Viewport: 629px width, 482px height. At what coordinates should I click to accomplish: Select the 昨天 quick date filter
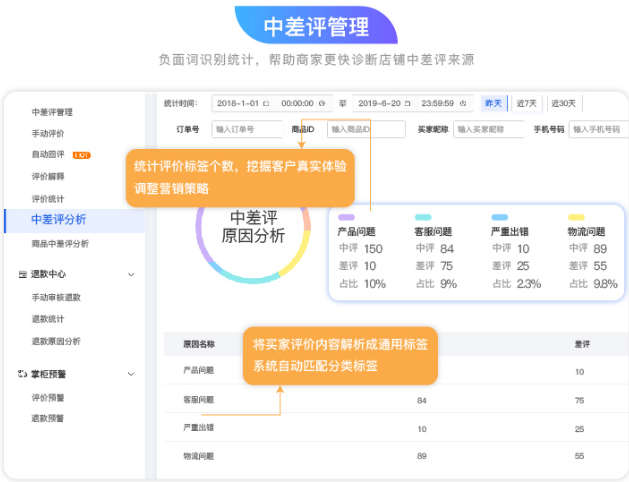pyautogui.click(x=493, y=103)
